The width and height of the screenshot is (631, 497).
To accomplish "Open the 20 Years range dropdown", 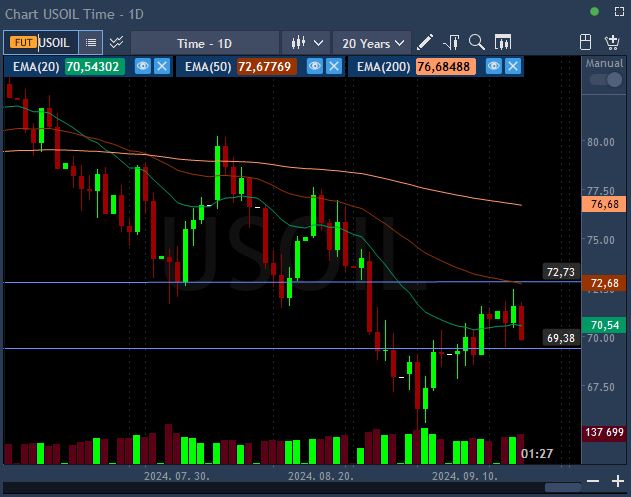I will coord(373,43).
